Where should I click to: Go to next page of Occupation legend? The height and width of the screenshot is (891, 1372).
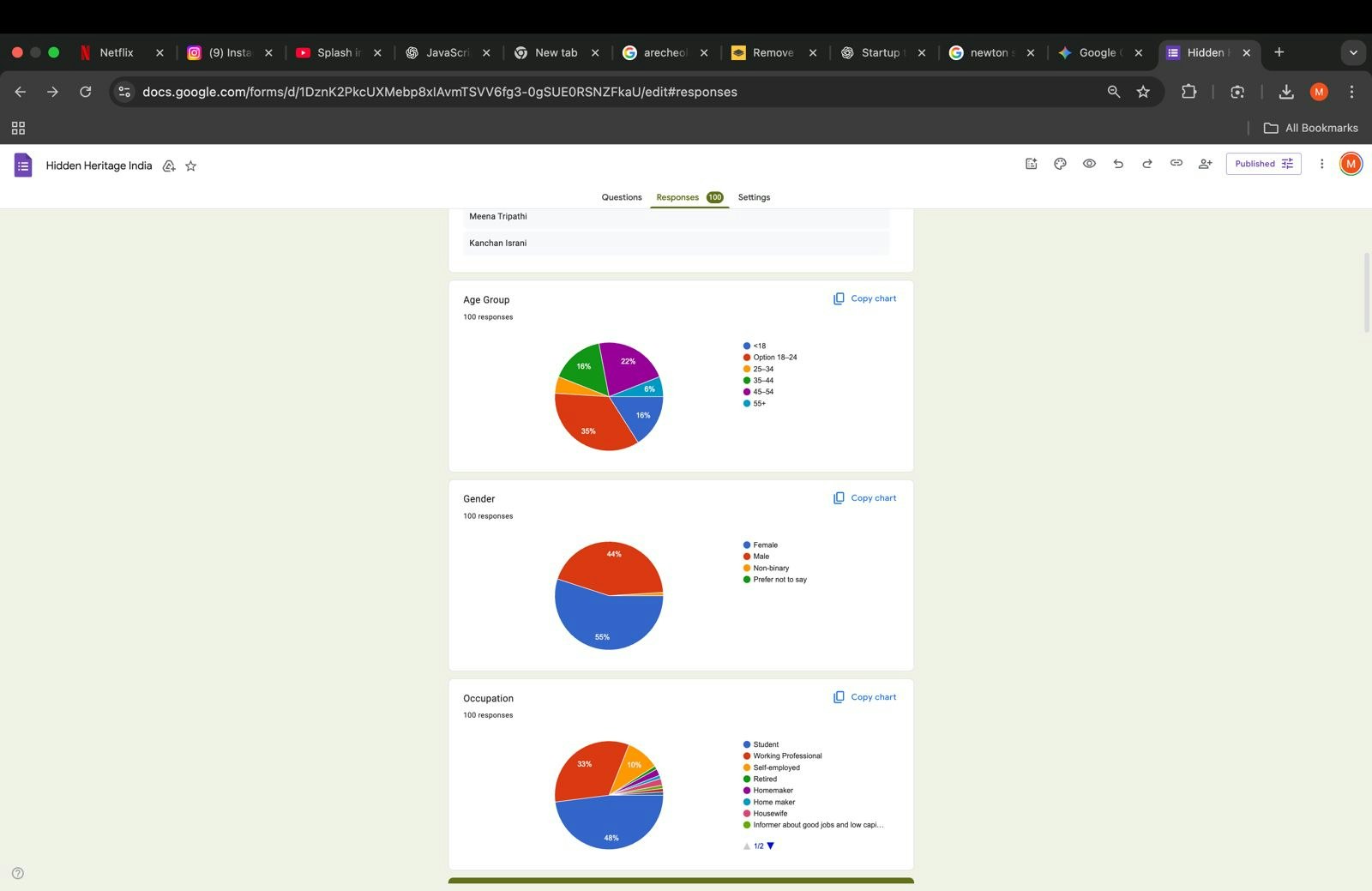click(x=770, y=846)
